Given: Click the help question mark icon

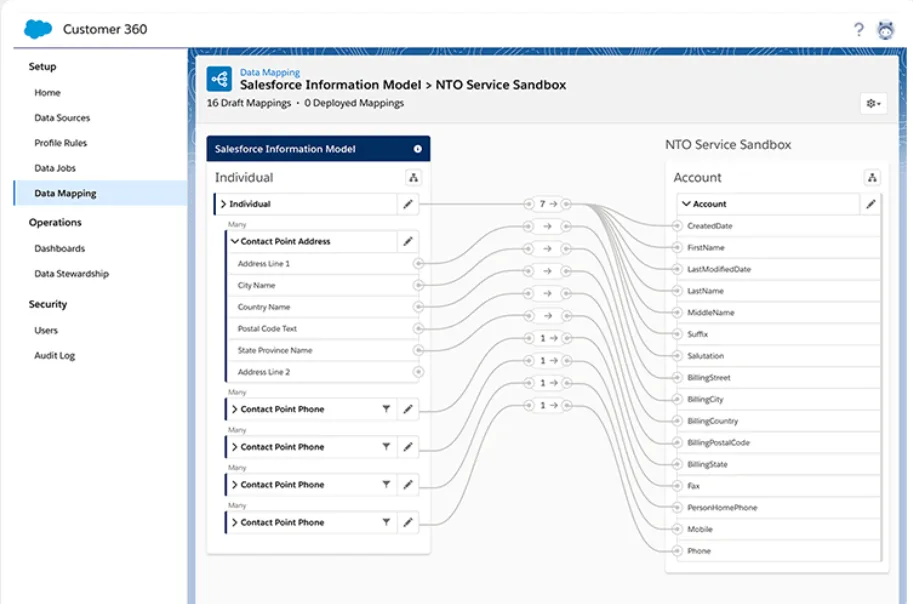Looking at the screenshot, I should (x=858, y=30).
